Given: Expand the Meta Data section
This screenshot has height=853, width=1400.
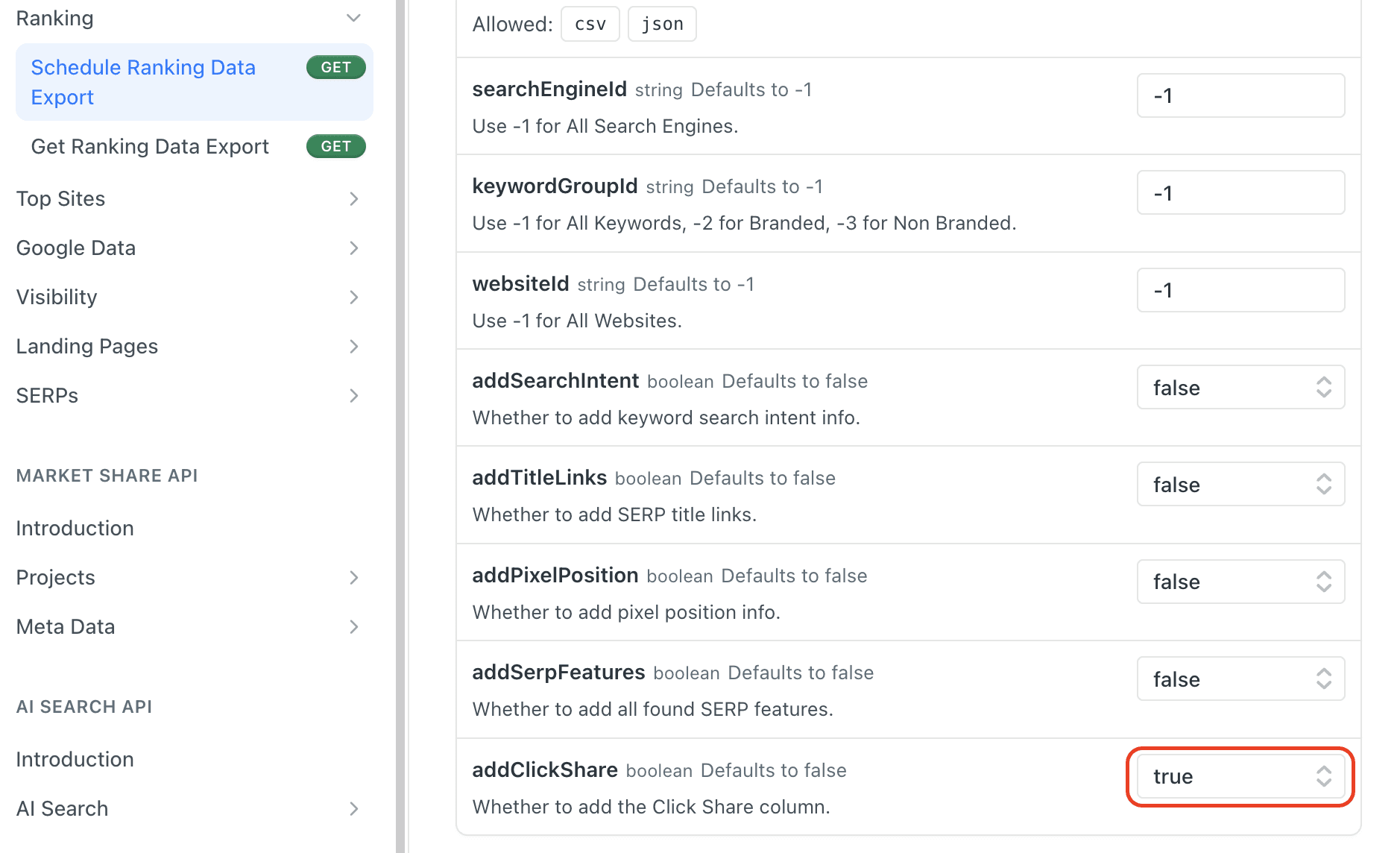Looking at the screenshot, I should (x=353, y=627).
